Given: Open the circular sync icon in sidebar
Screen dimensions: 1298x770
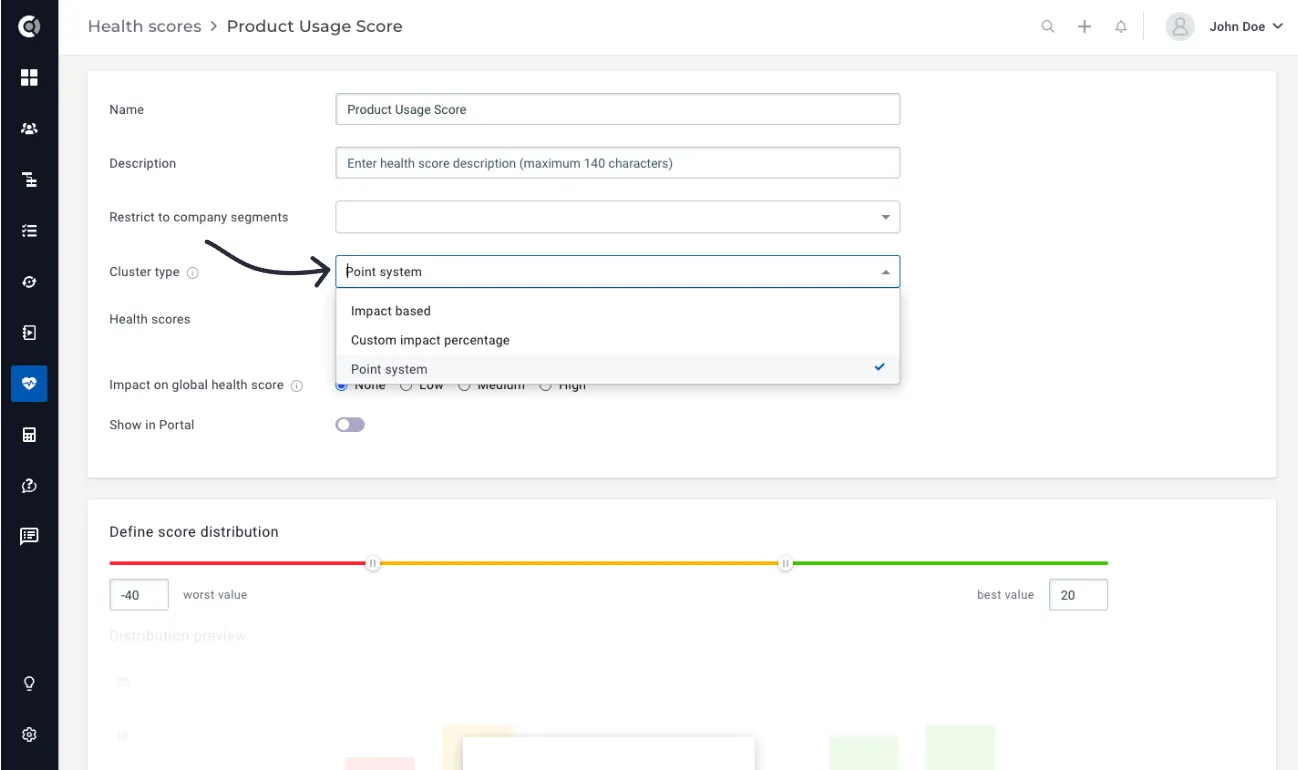Looking at the screenshot, I should click(x=29, y=282).
